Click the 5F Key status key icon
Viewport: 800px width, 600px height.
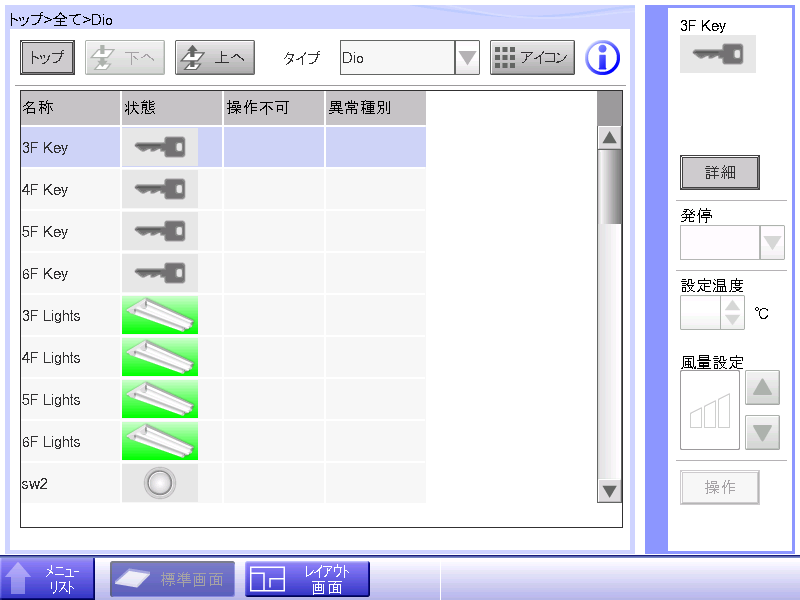click(160, 231)
